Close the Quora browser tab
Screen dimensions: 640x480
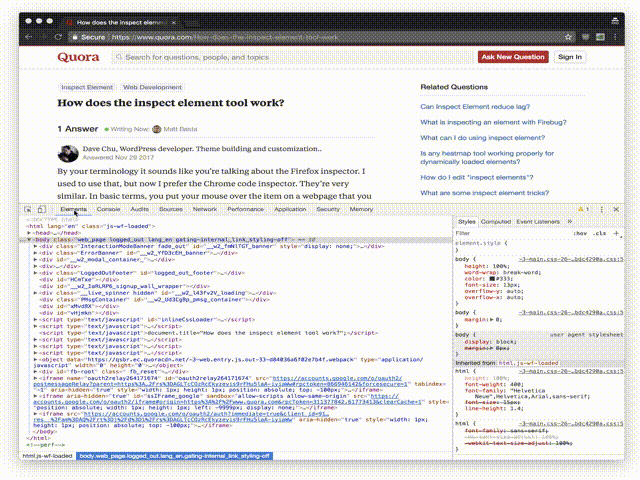174,22
